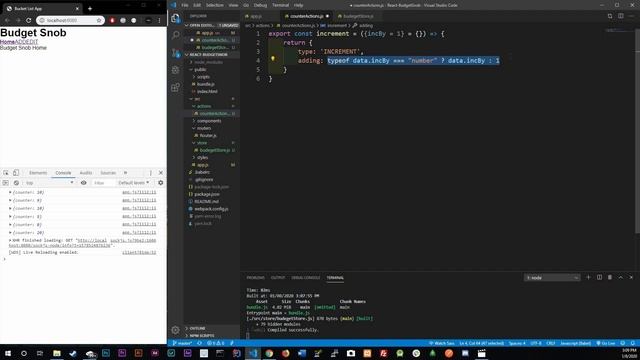
Task: Click the sync icon in the status bar
Action: [200, 343]
